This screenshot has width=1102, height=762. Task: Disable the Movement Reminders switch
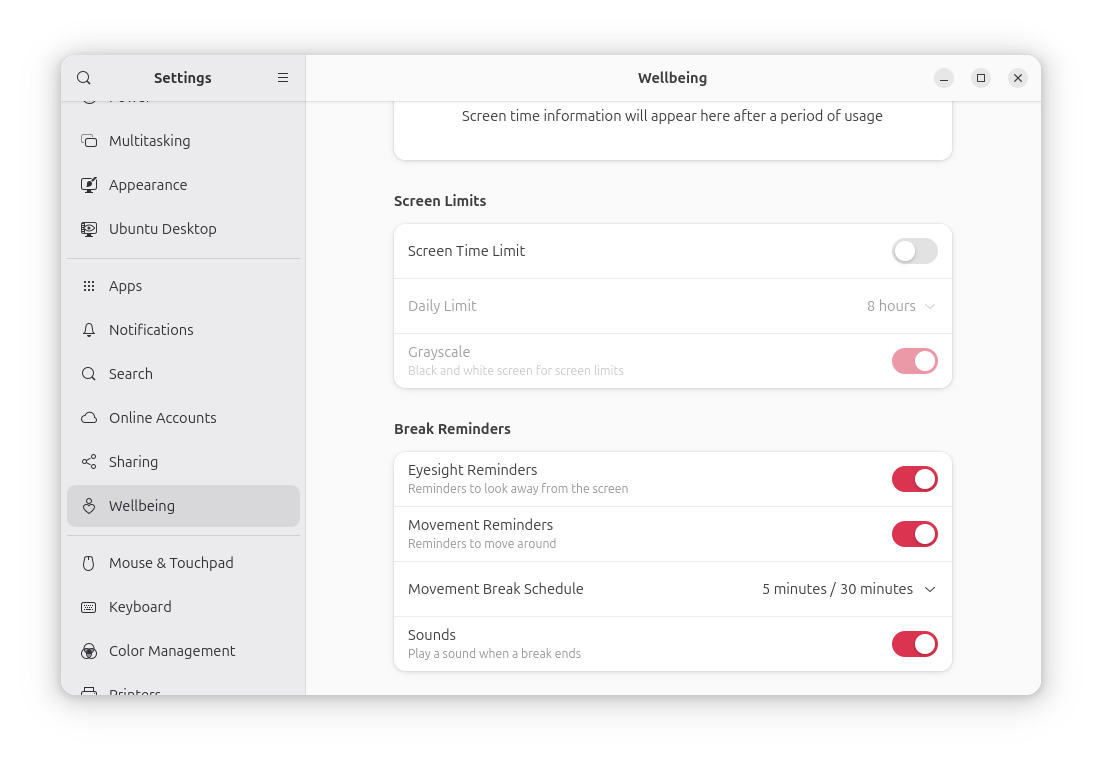pyautogui.click(x=914, y=534)
